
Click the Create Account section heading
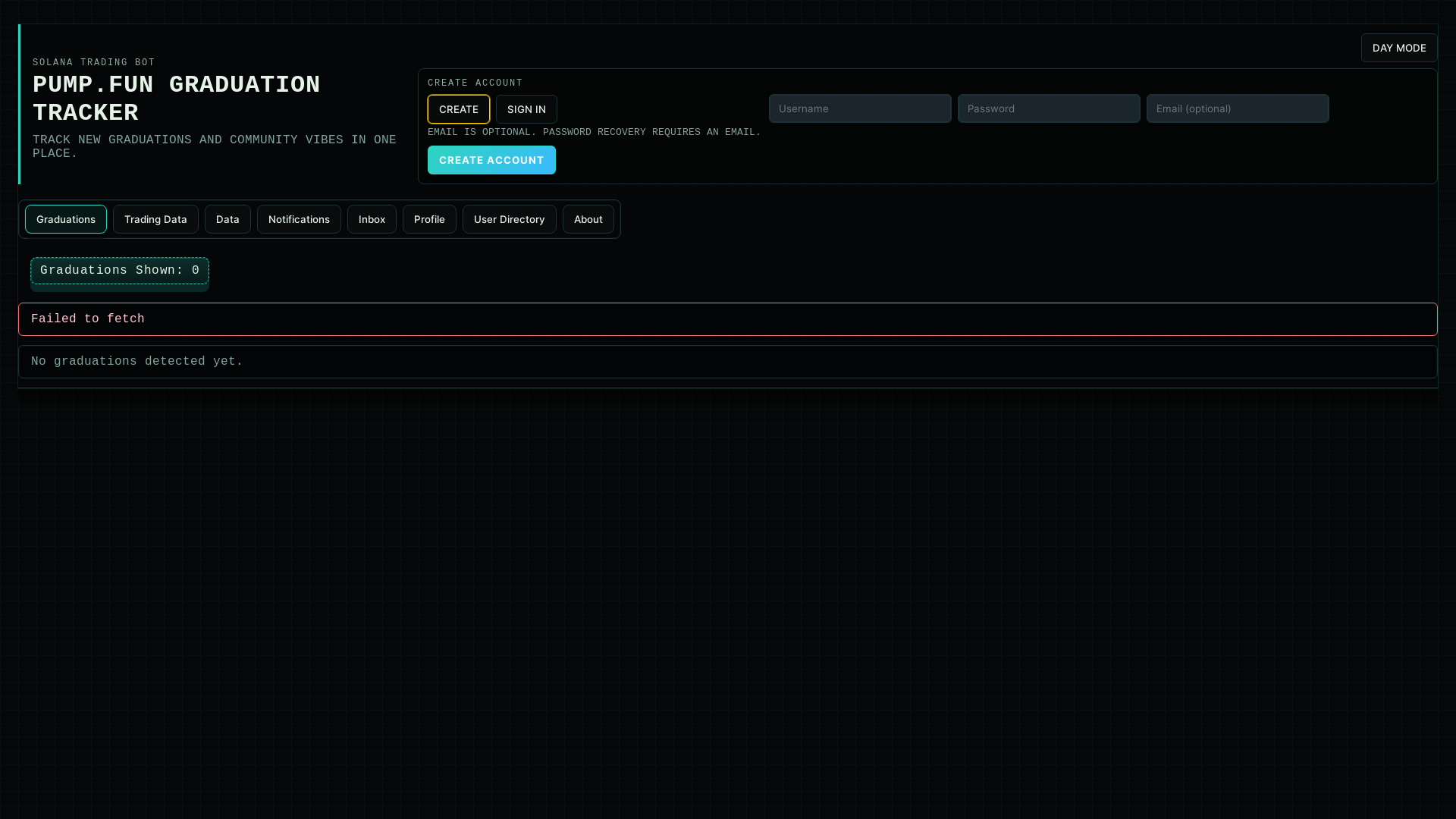click(x=475, y=83)
